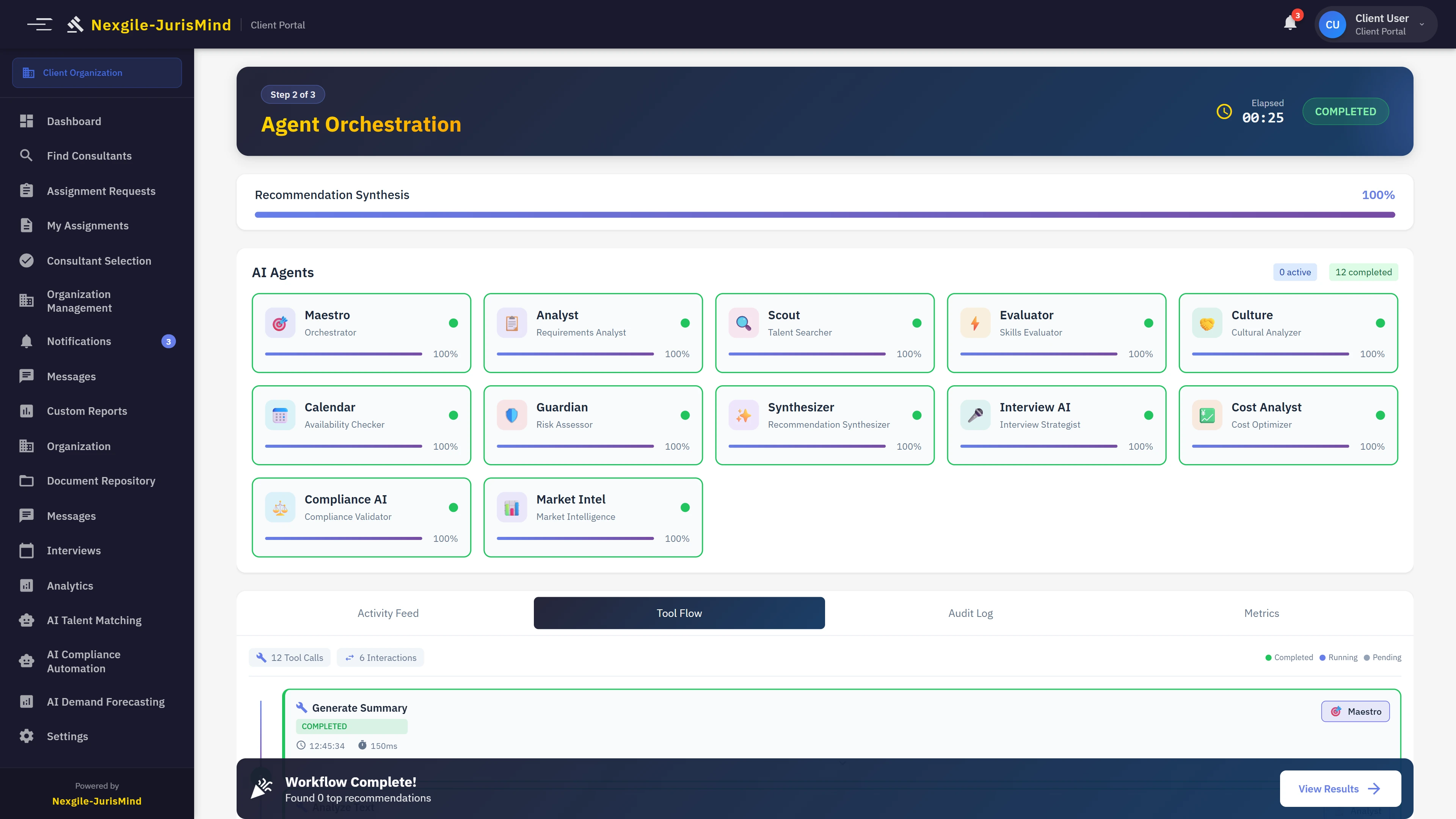Click the Interview AI microphone icon
Screen dimensions: 1456x819
coord(975,415)
